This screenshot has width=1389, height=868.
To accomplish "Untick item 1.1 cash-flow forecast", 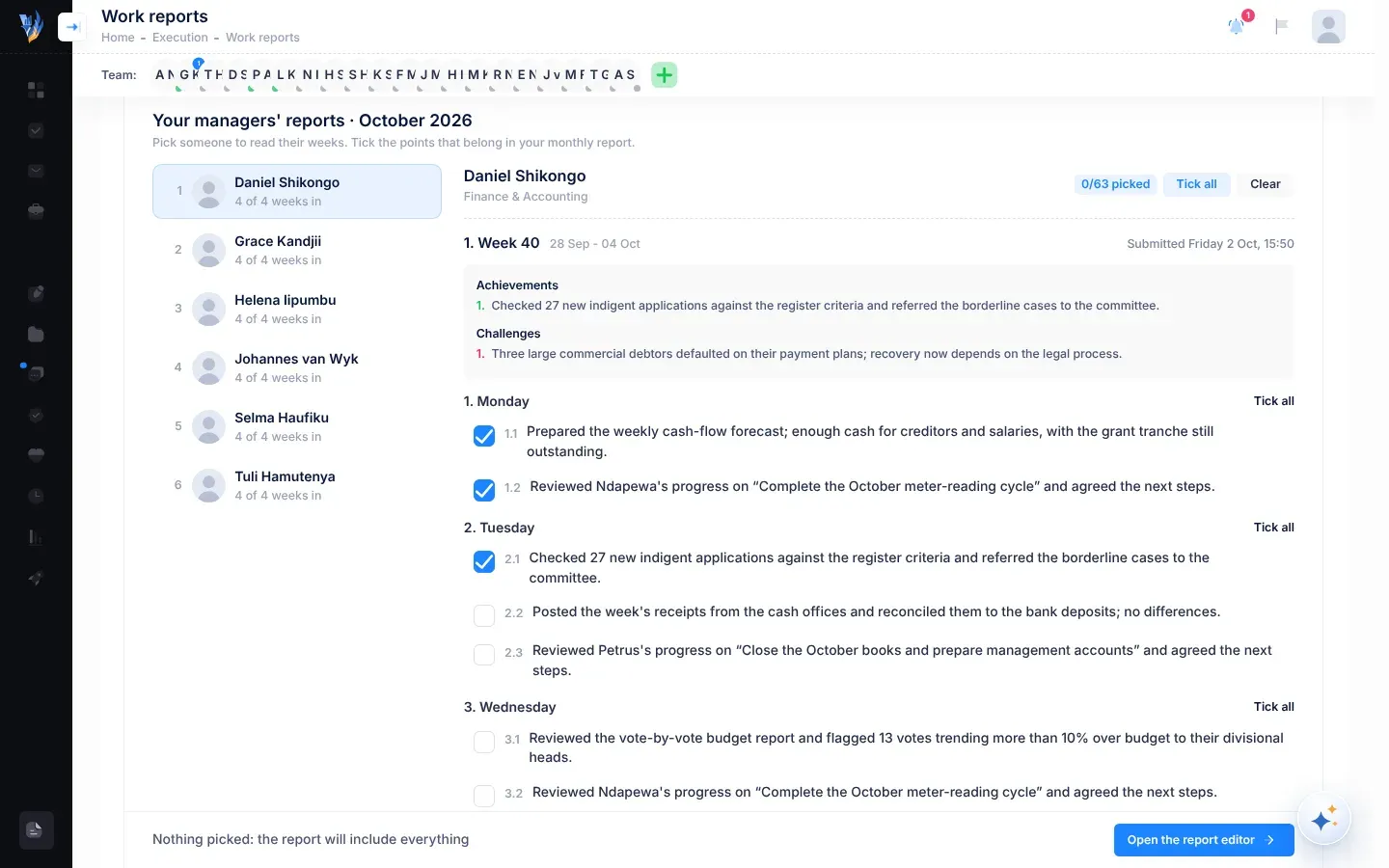I will 484,436.
